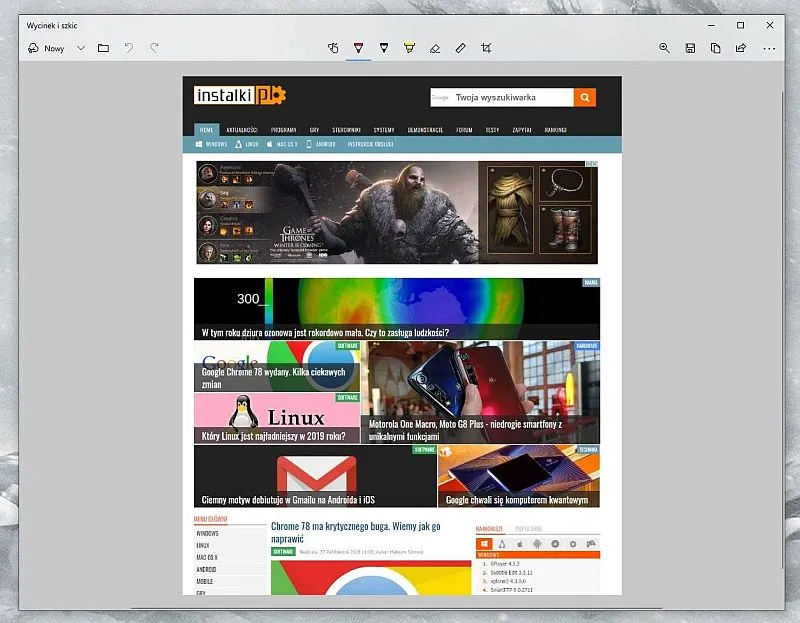The height and width of the screenshot is (623, 800).
Task: Open a file with the folder icon
Action: (x=103, y=48)
